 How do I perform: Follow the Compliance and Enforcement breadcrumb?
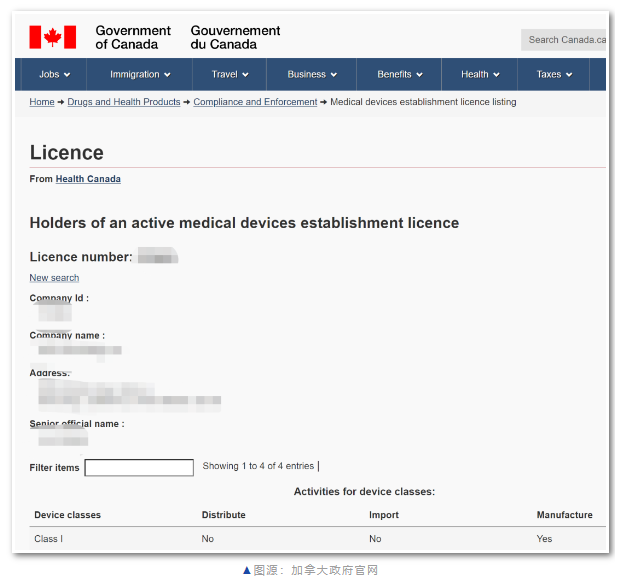tap(255, 102)
